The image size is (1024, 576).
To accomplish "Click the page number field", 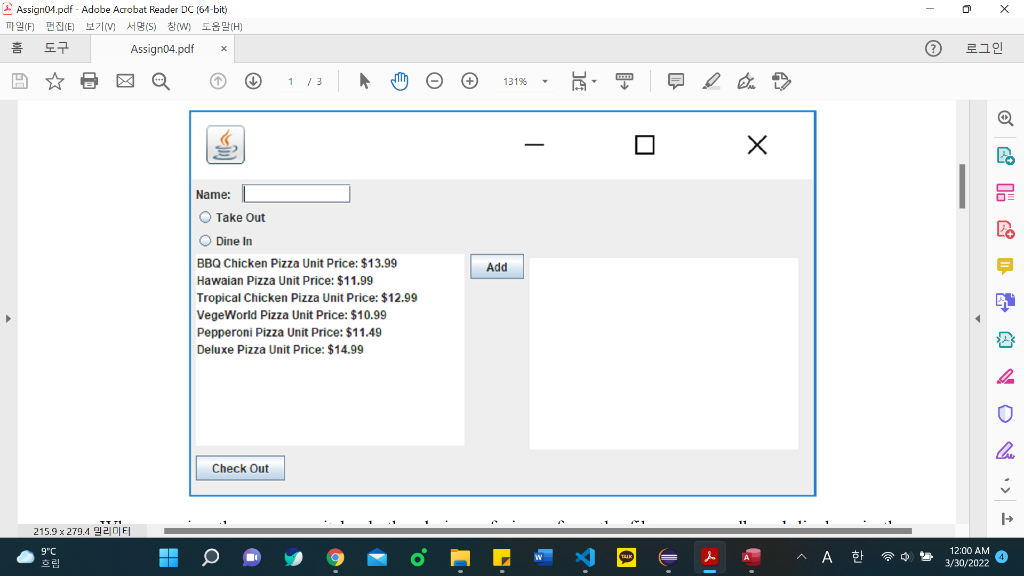I will 291,82.
